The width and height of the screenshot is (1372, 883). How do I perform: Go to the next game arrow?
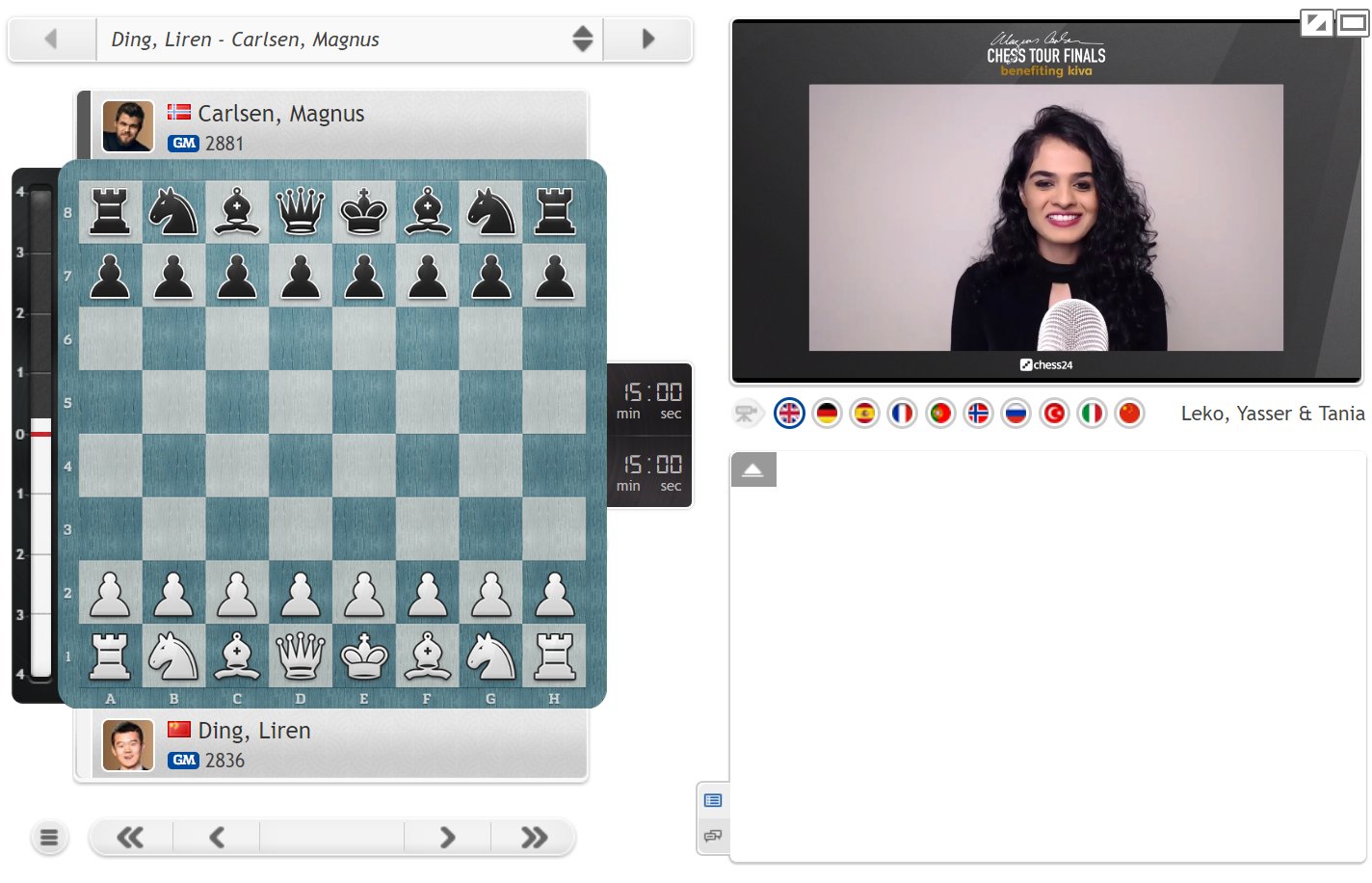click(x=647, y=40)
